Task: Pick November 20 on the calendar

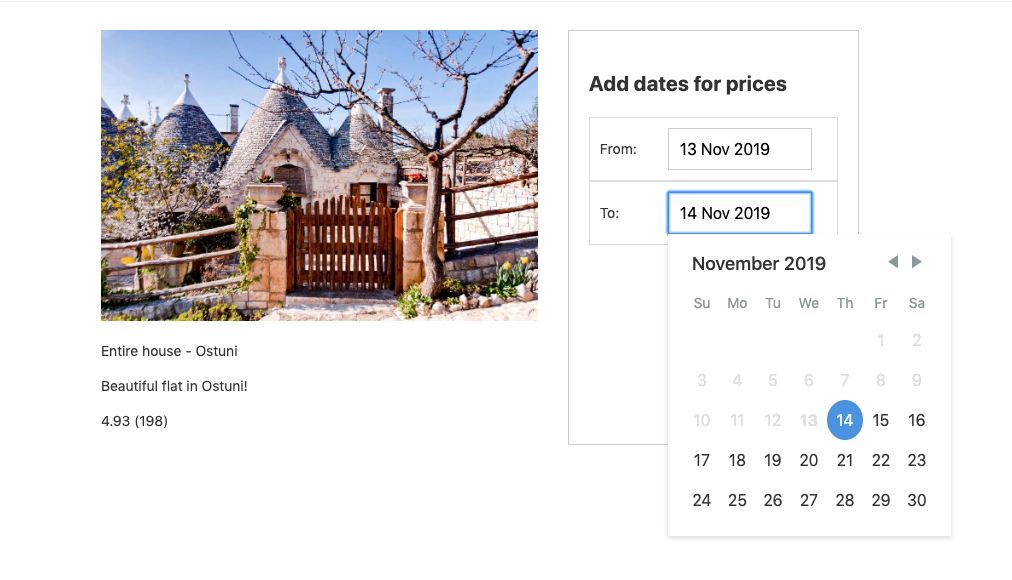Action: coord(809,460)
